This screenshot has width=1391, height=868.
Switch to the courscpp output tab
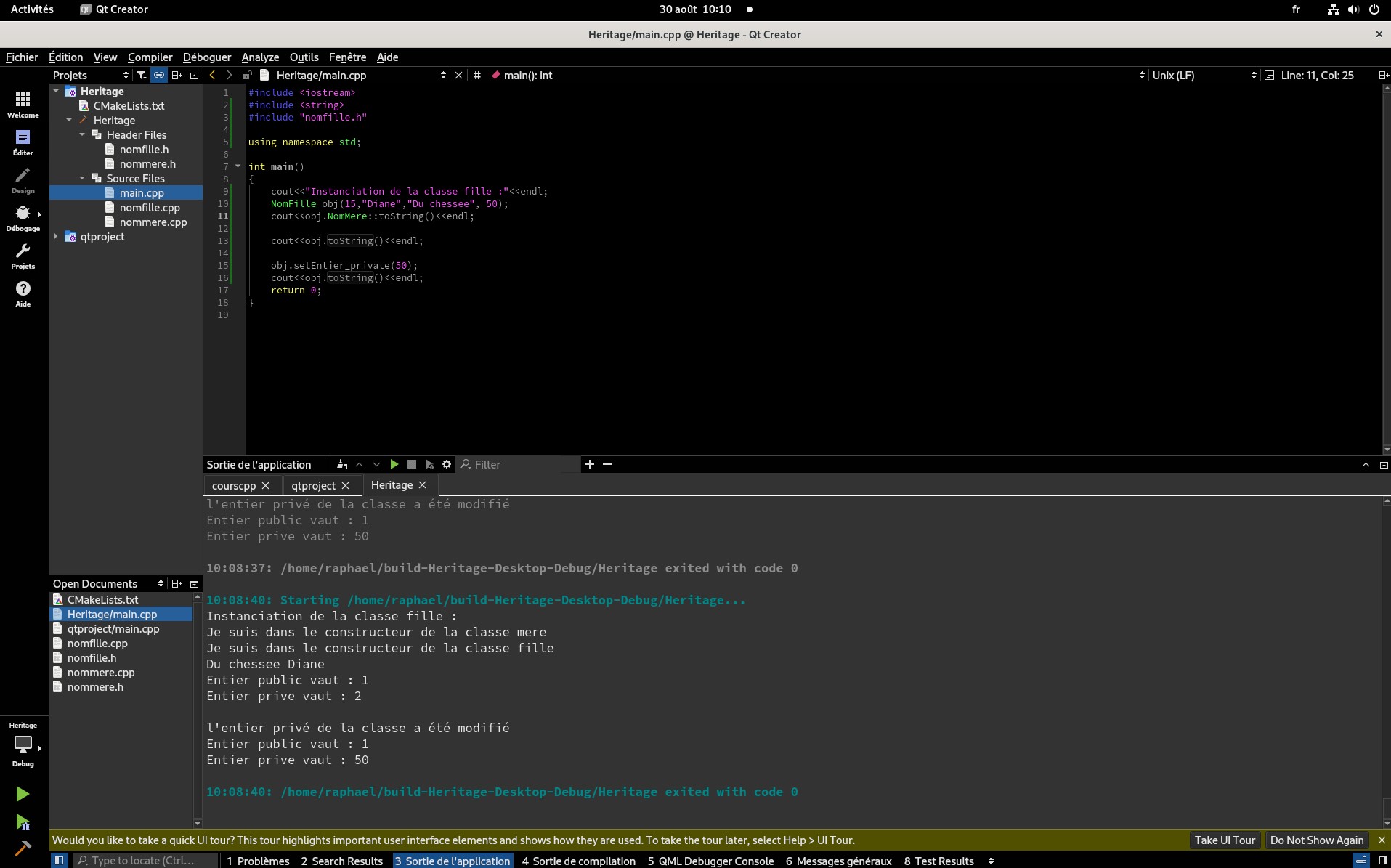(x=234, y=485)
